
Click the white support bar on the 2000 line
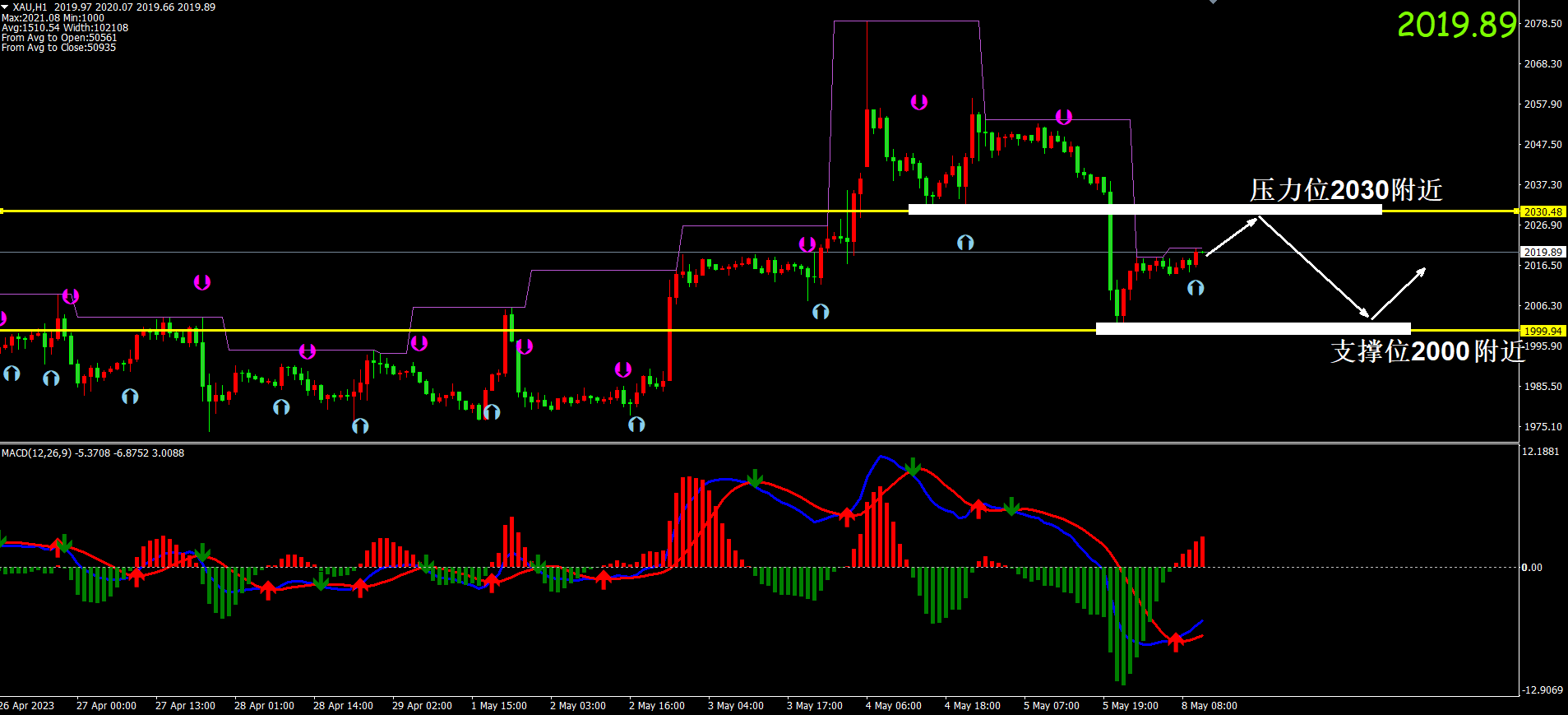[1252, 329]
